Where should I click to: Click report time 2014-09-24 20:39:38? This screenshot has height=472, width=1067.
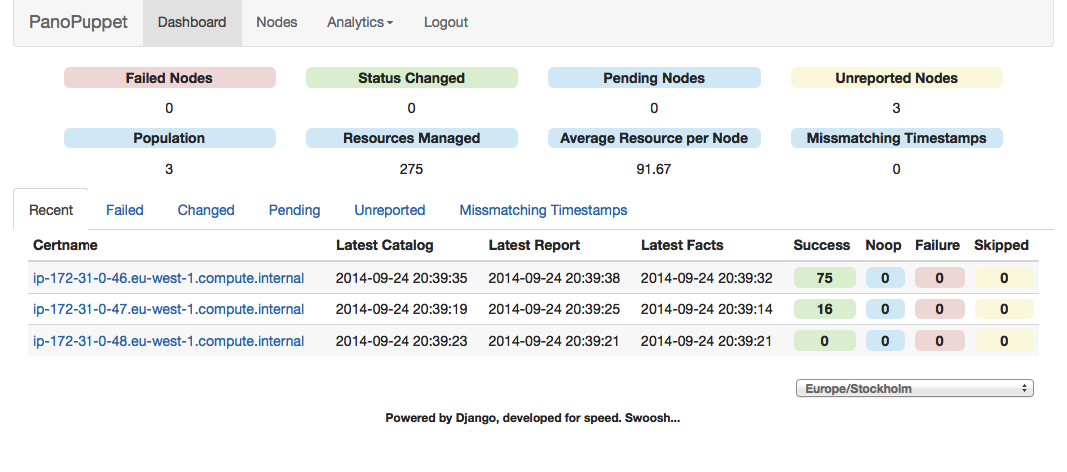click(554, 278)
